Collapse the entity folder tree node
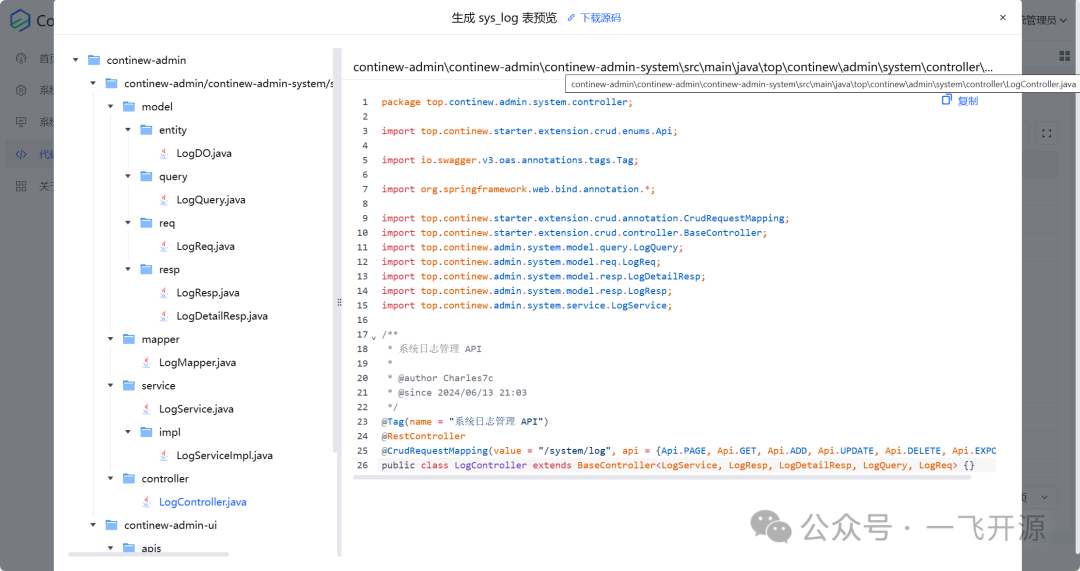 coord(128,130)
